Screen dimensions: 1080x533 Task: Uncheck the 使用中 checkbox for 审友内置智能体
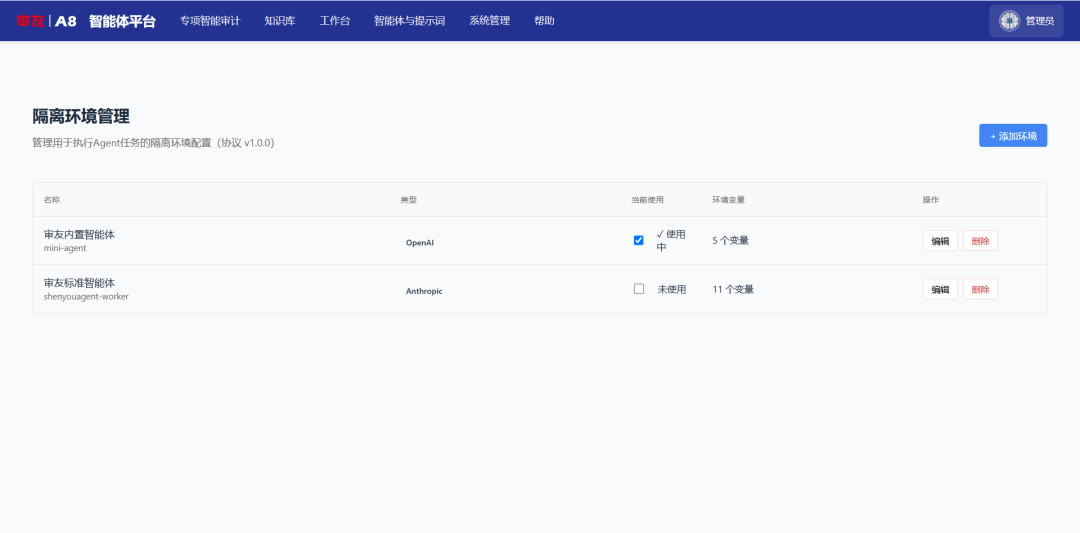pos(638,240)
